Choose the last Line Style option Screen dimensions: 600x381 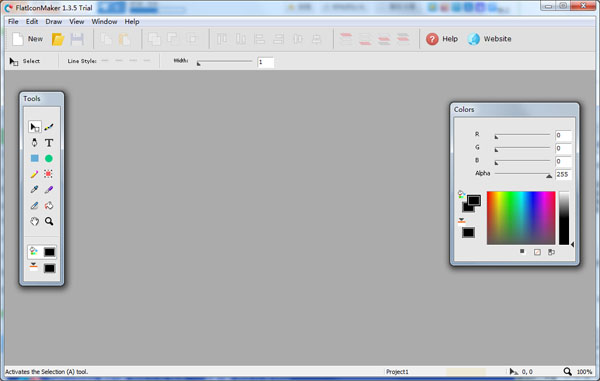tap(147, 61)
